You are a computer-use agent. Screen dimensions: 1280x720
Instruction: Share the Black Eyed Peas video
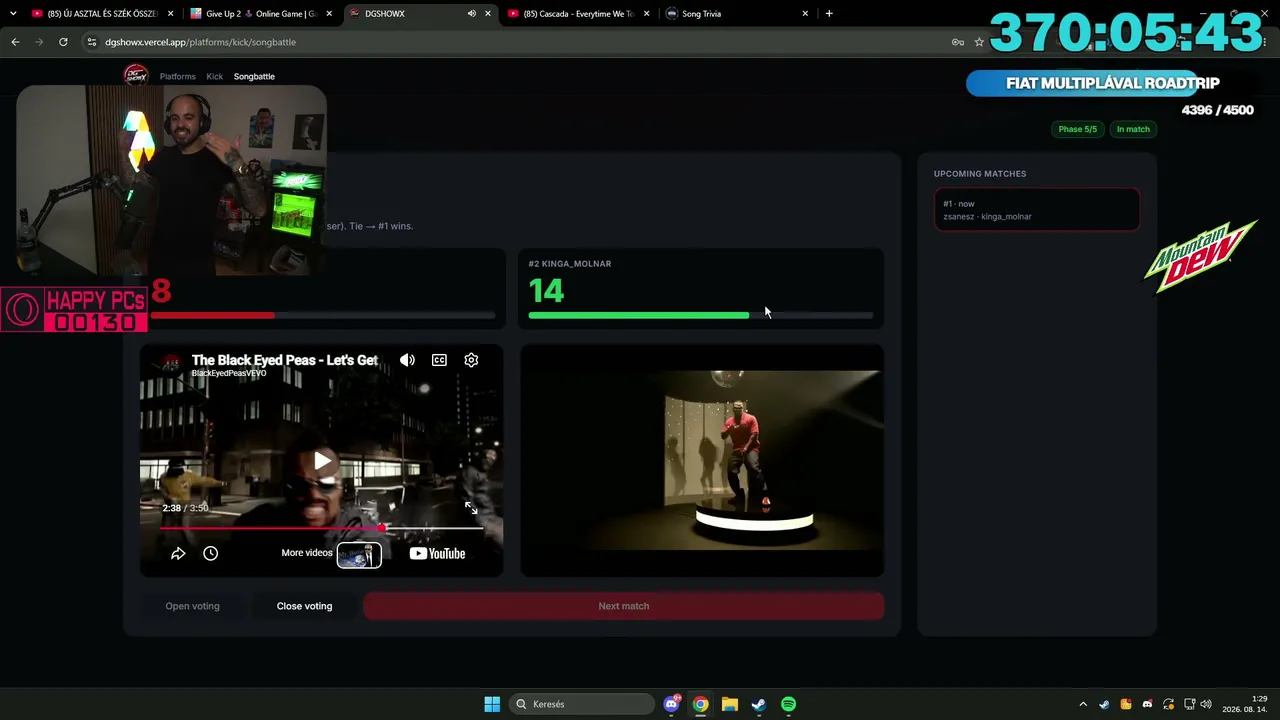pyautogui.click(x=178, y=553)
